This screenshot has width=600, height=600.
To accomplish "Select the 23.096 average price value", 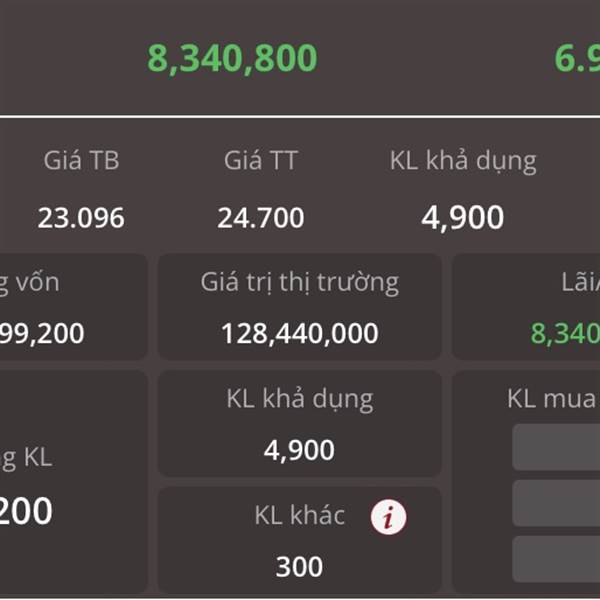I will (x=81, y=218).
